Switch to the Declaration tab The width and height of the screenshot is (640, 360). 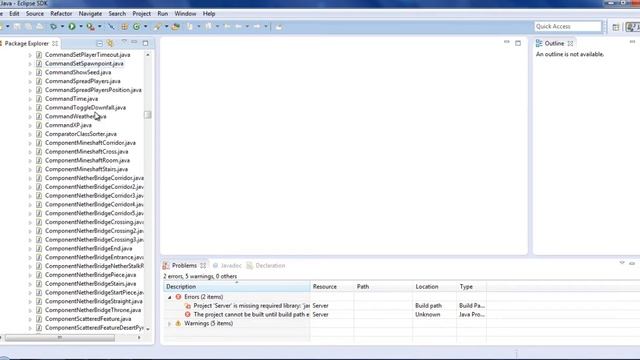coord(266,265)
